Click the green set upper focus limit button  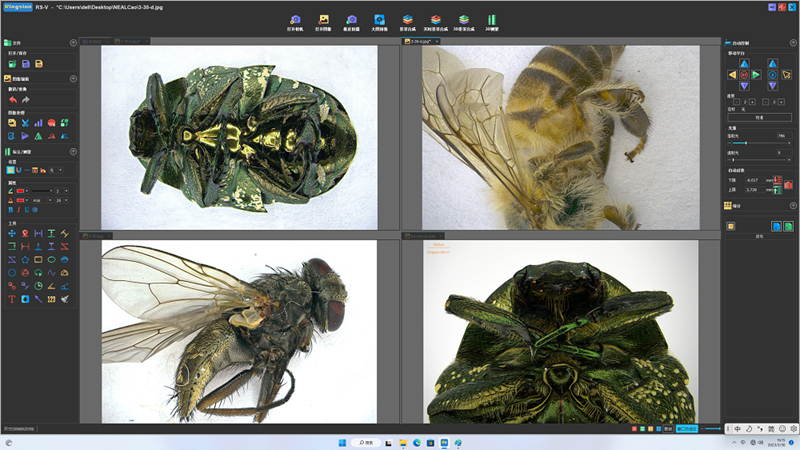777,190
